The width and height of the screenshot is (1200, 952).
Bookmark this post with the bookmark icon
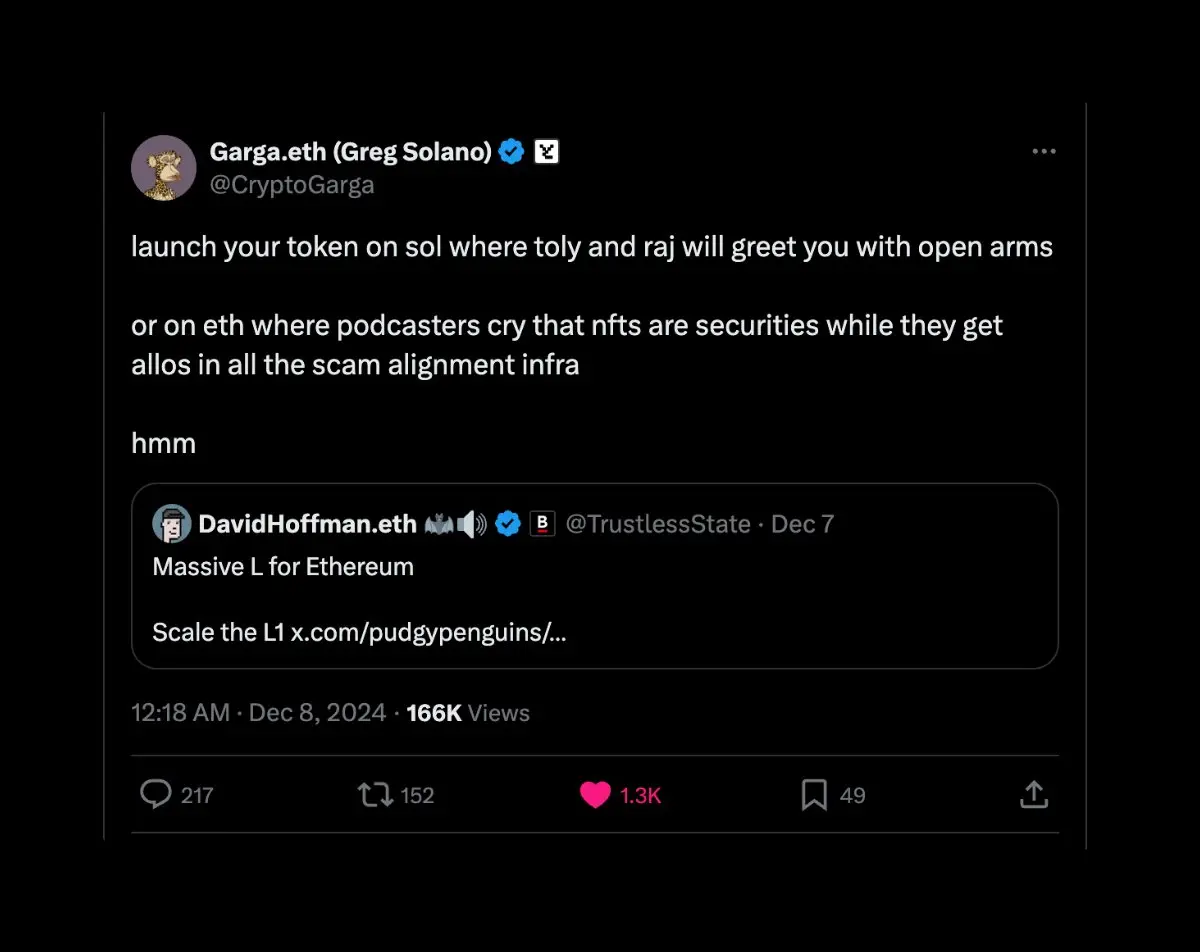(x=814, y=795)
